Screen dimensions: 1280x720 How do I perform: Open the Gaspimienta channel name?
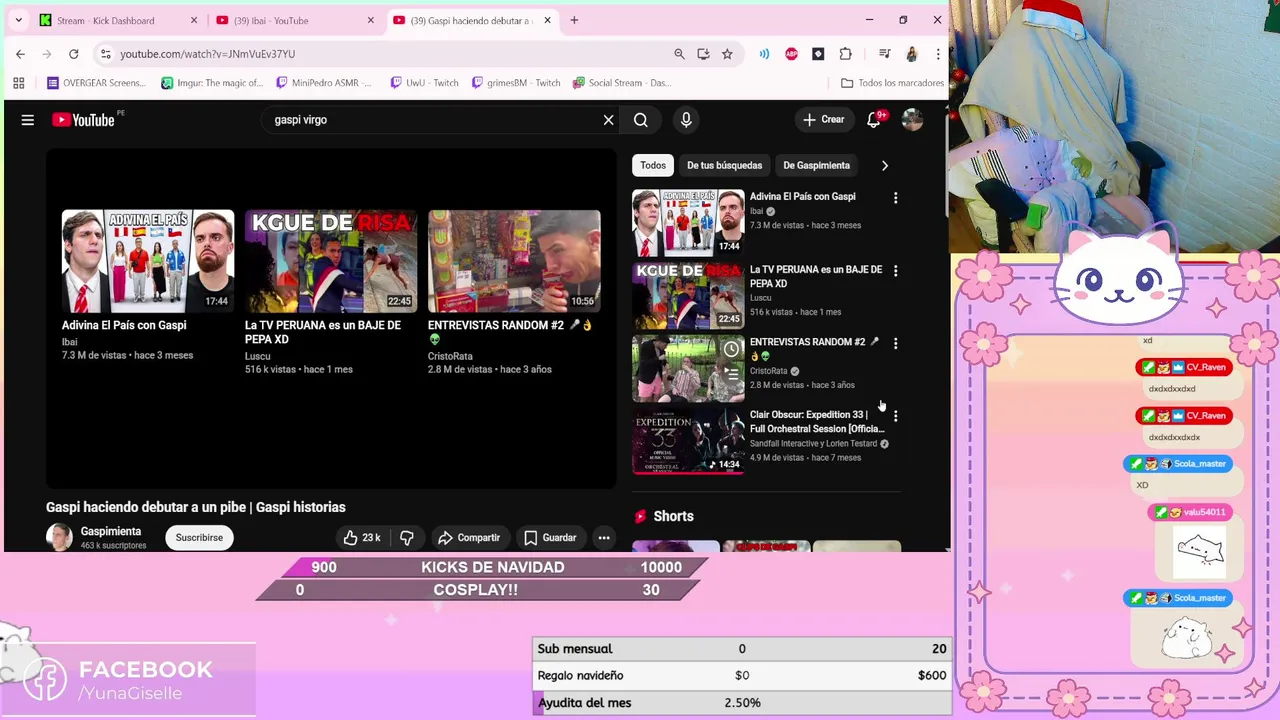click(x=111, y=532)
